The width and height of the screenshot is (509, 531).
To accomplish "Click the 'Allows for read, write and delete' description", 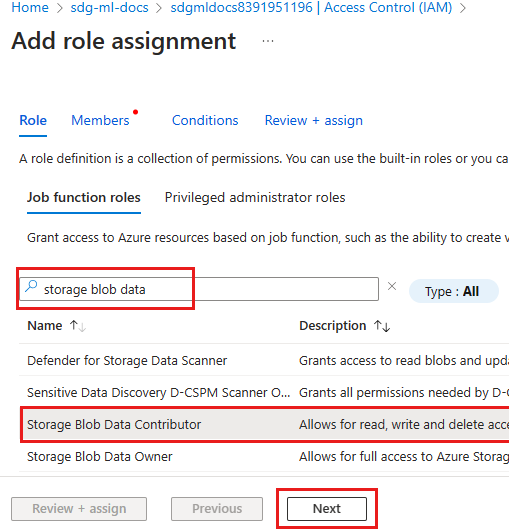I will click(404, 425).
